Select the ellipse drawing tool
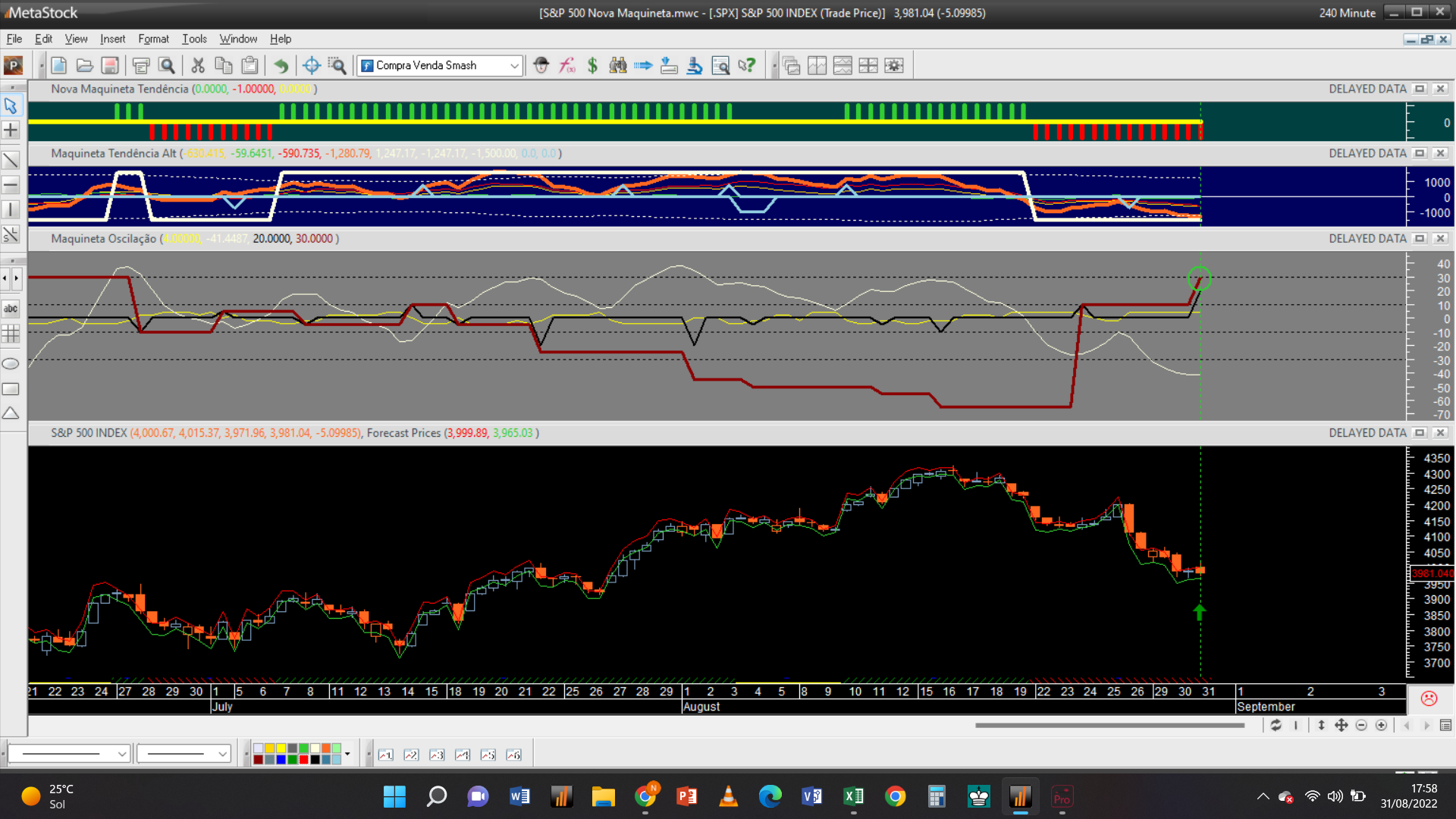This screenshot has height=819, width=1456. click(x=11, y=364)
